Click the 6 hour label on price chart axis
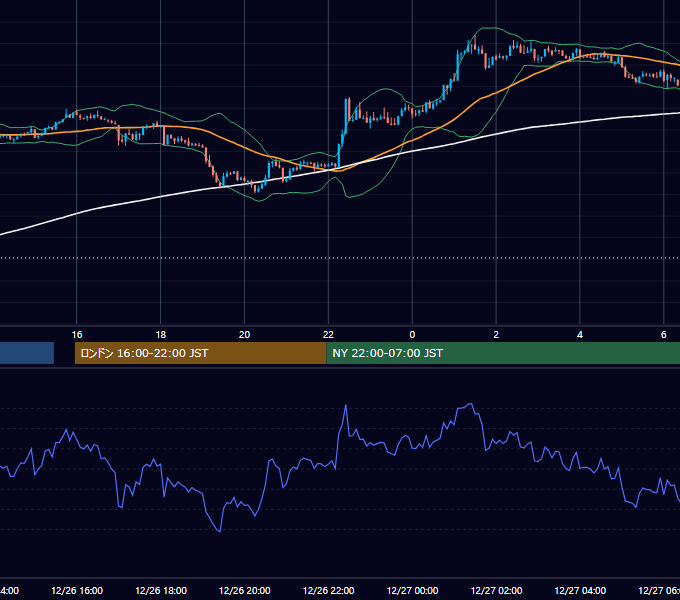Image resolution: width=680 pixels, height=600 pixels. click(664, 335)
